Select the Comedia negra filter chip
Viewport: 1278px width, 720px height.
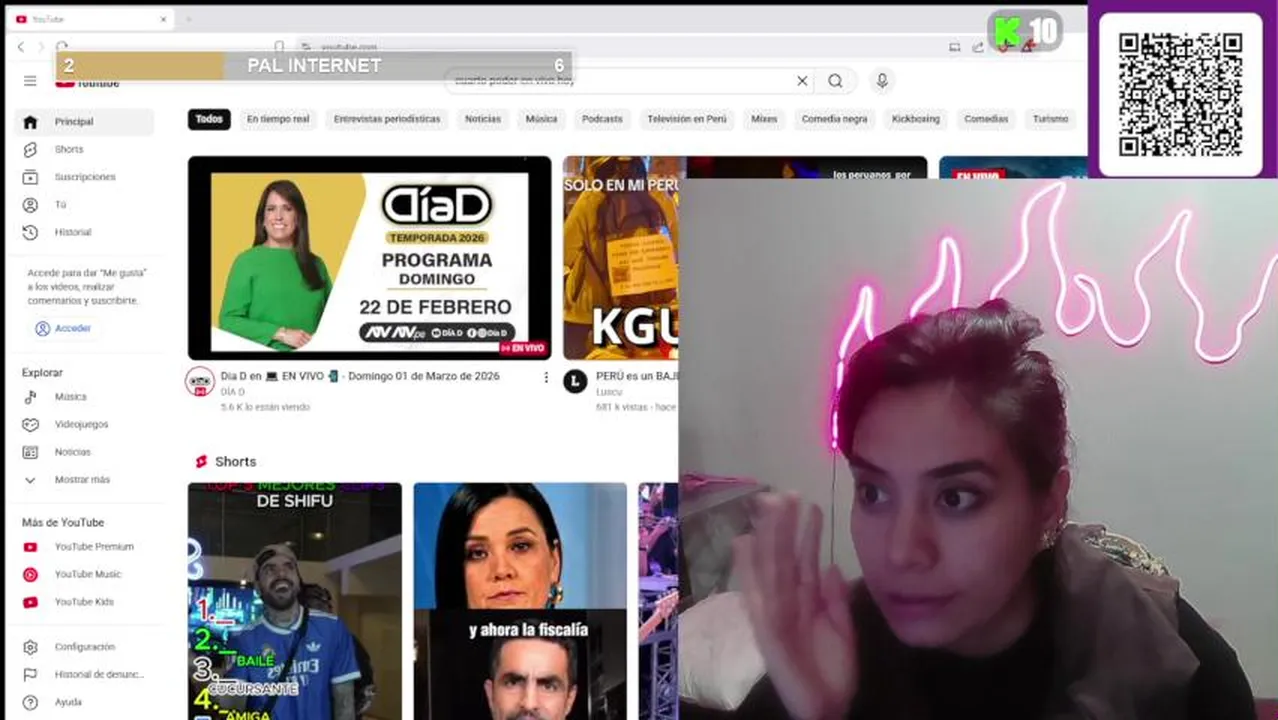835,119
